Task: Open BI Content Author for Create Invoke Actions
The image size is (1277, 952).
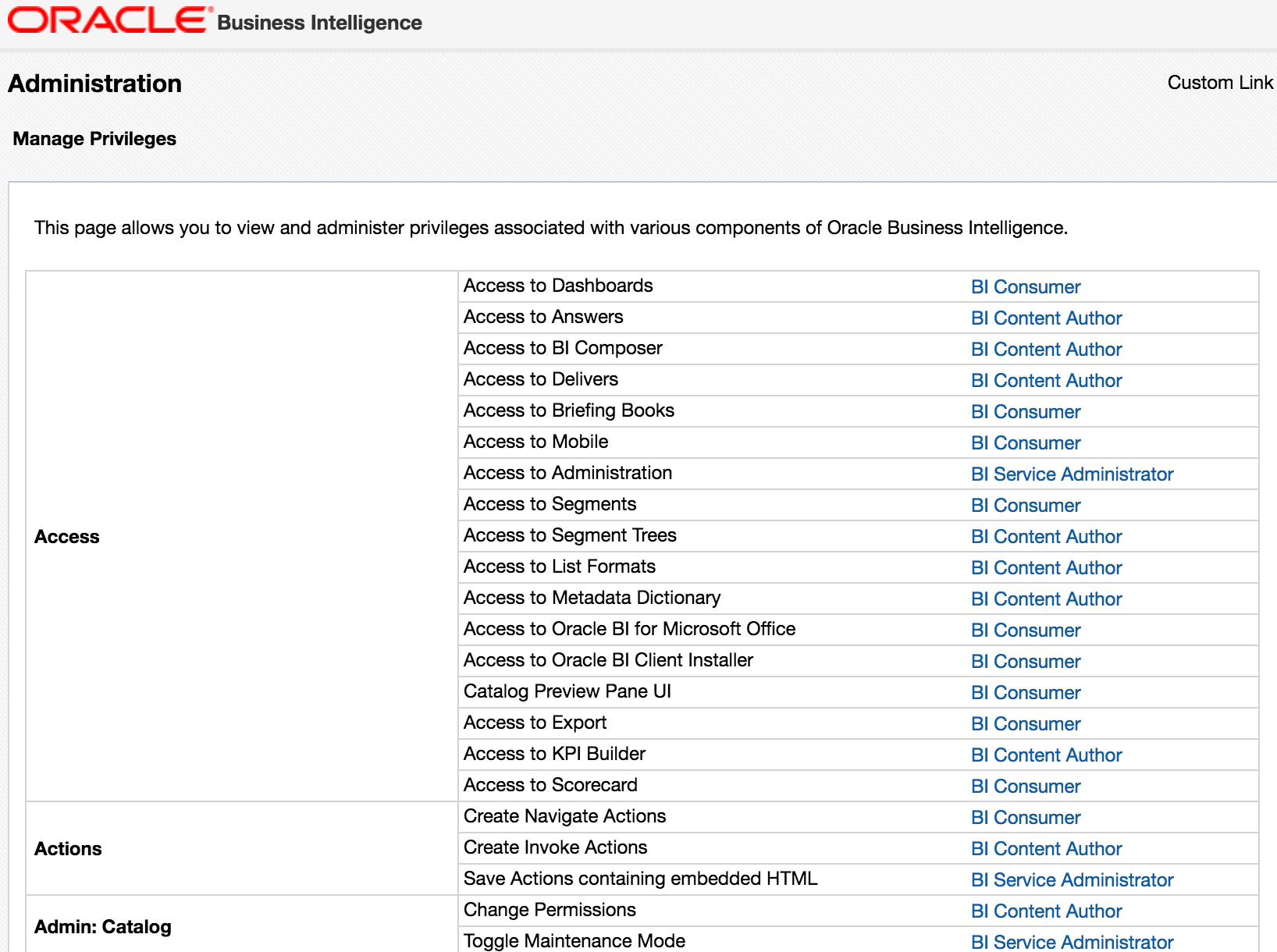Action: coord(1046,848)
